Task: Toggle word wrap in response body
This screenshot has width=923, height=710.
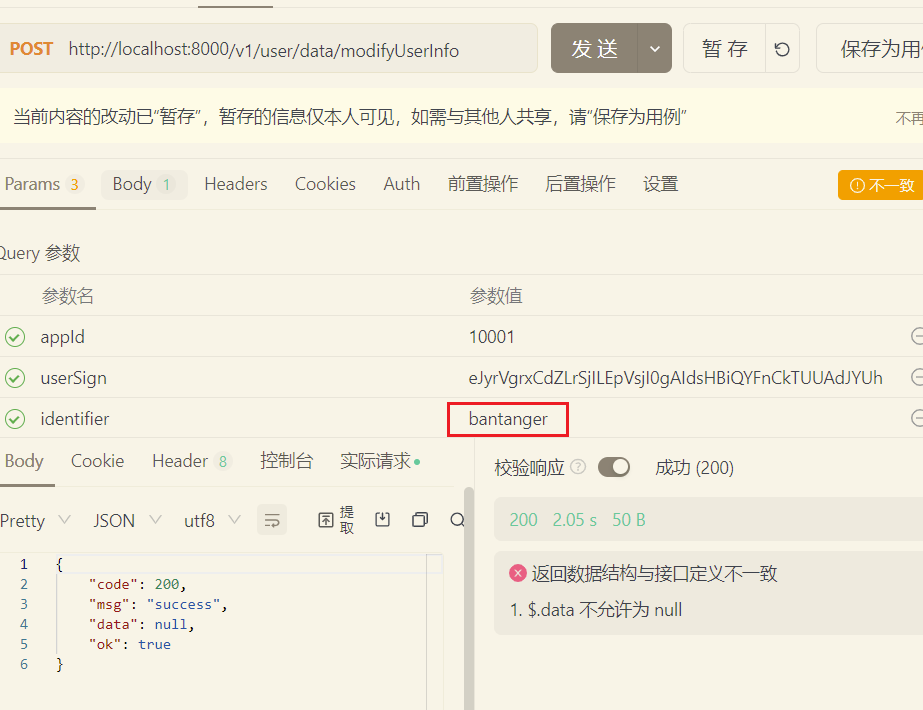Action: tap(271, 520)
